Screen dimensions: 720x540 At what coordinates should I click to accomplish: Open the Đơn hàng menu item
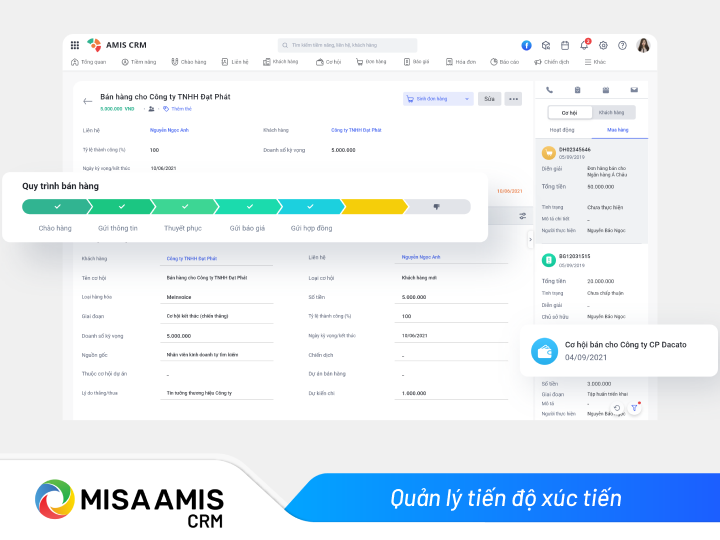click(371, 62)
